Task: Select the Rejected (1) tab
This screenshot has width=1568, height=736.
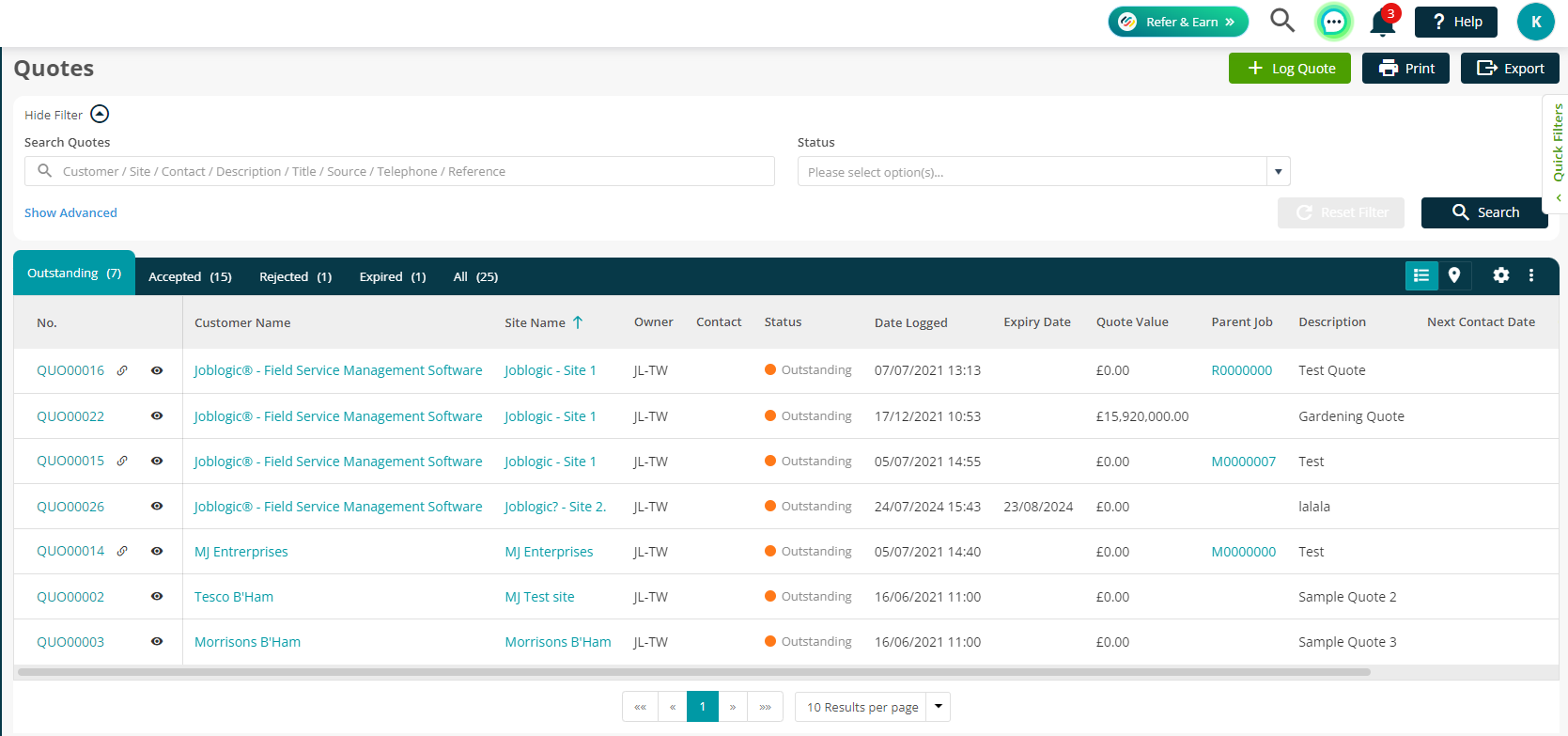Action: [296, 276]
